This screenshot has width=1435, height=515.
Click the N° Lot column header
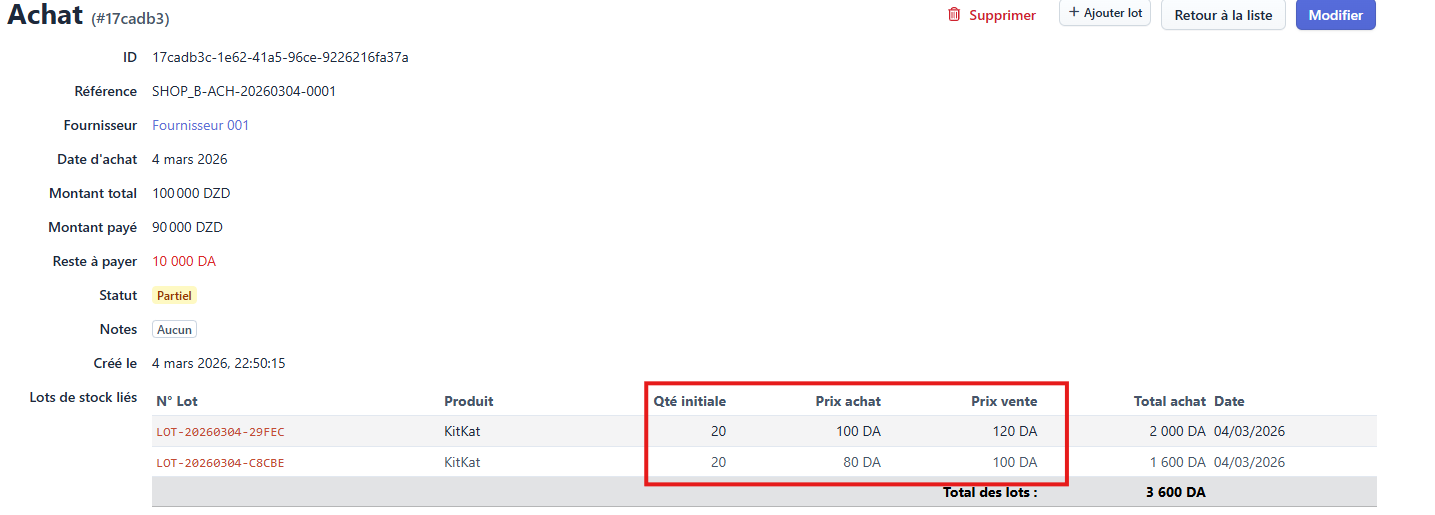coord(177,401)
